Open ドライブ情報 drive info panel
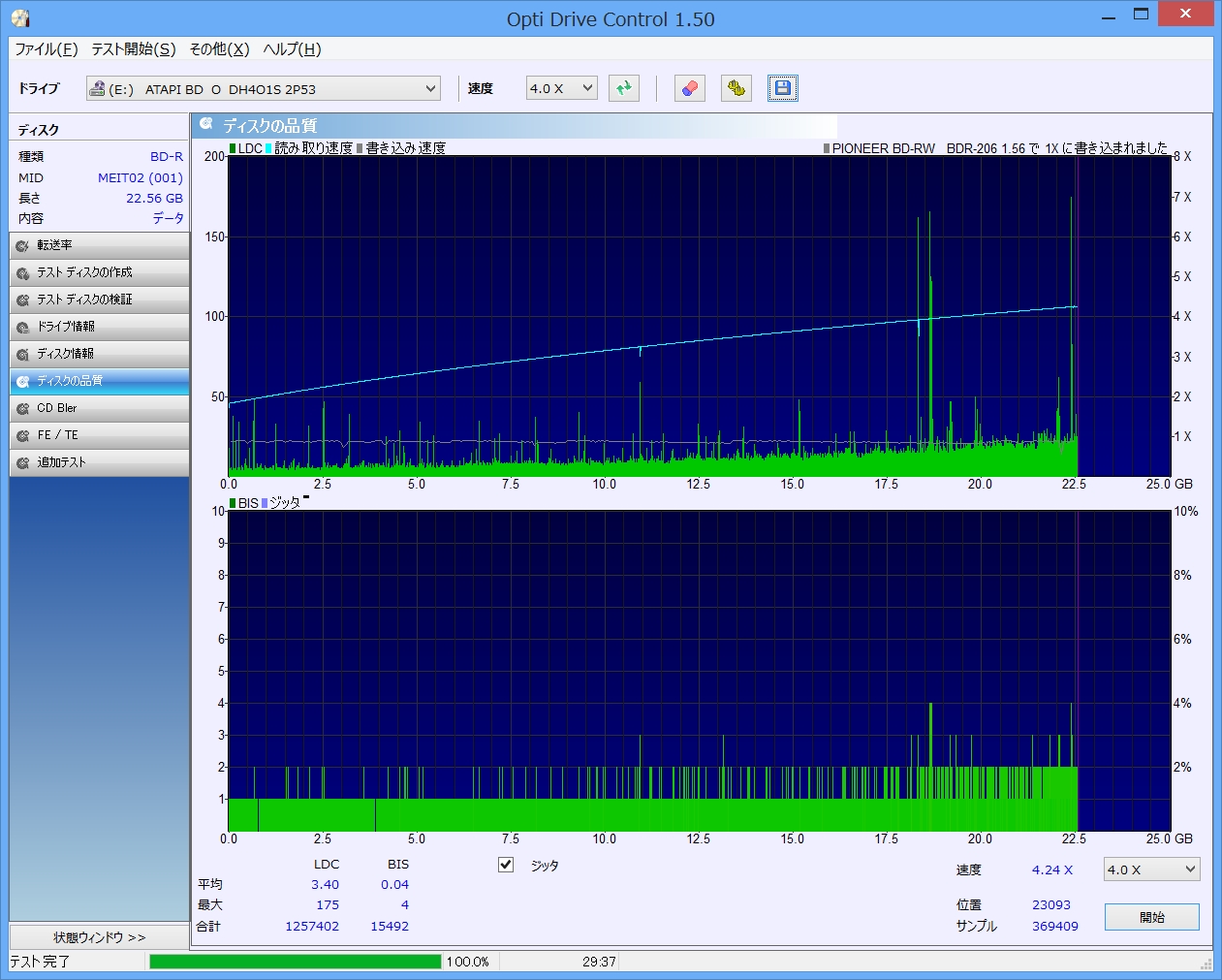Viewport: 1222px width, 980px height. 99,327
